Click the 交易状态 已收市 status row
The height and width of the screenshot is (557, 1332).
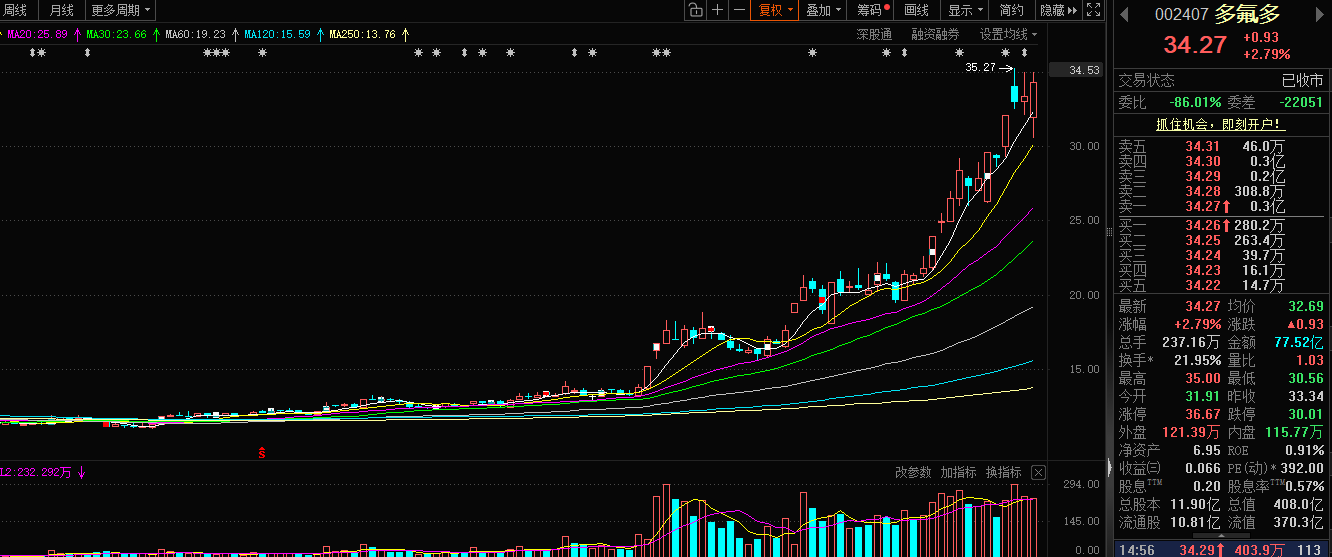pyautogui.click(x=1221, y=80)
